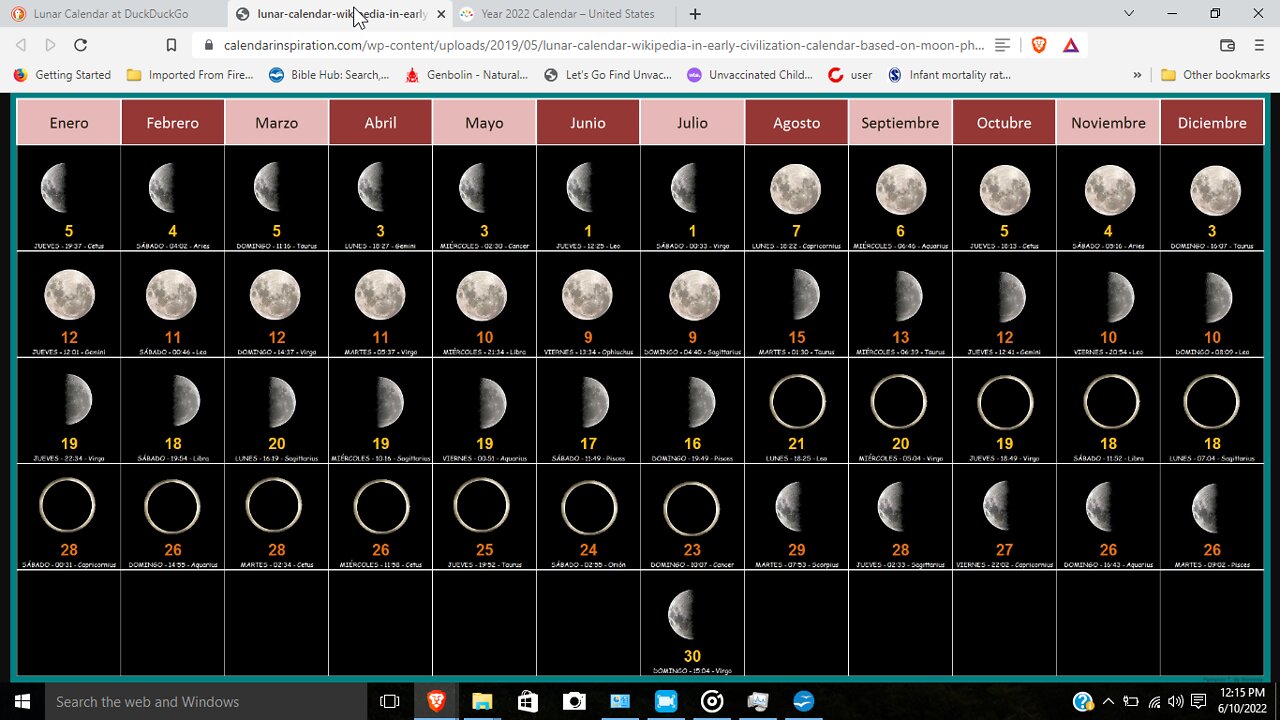1280x720 pixels.
Task: Show more bookmarks with the double chevron
Action: [x=1137, y=75]
